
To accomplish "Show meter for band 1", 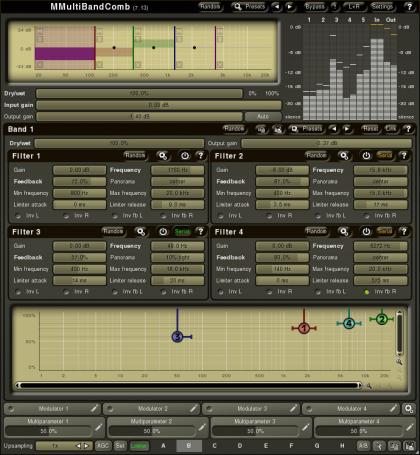I will (x=309, y=20).
